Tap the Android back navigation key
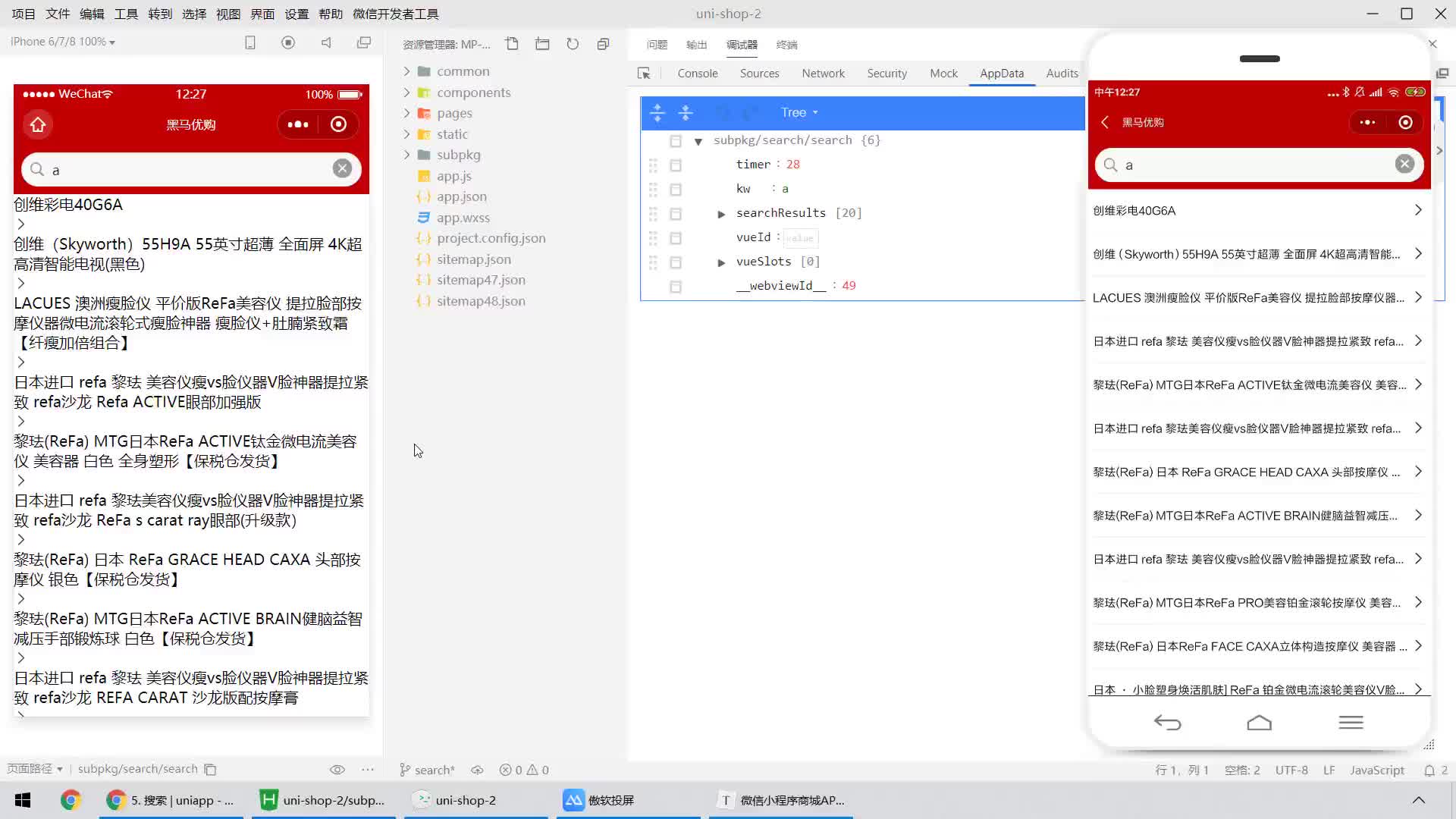The image size is (1456, 819). click(x=1168, y=723)
